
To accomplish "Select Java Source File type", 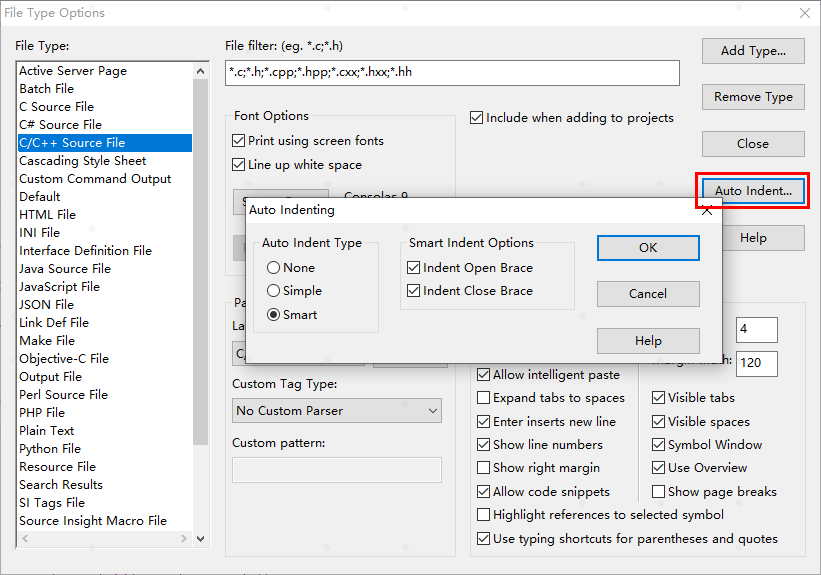I will pyautogui.click(x=105, y=269).
